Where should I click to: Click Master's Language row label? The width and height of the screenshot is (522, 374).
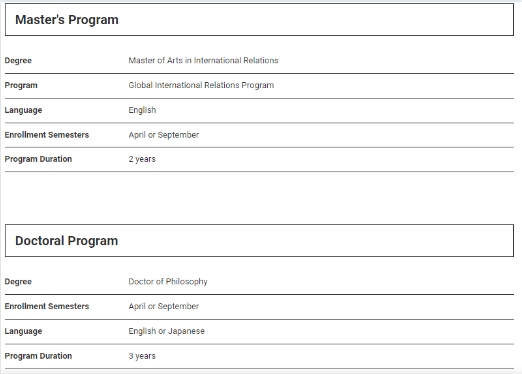point(23,110)
